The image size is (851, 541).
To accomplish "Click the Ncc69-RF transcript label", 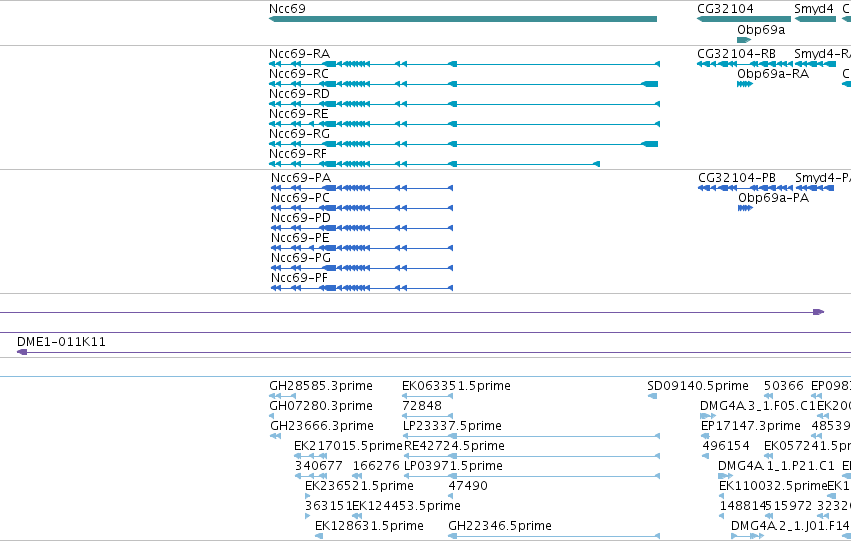I will tap(298, 154).
